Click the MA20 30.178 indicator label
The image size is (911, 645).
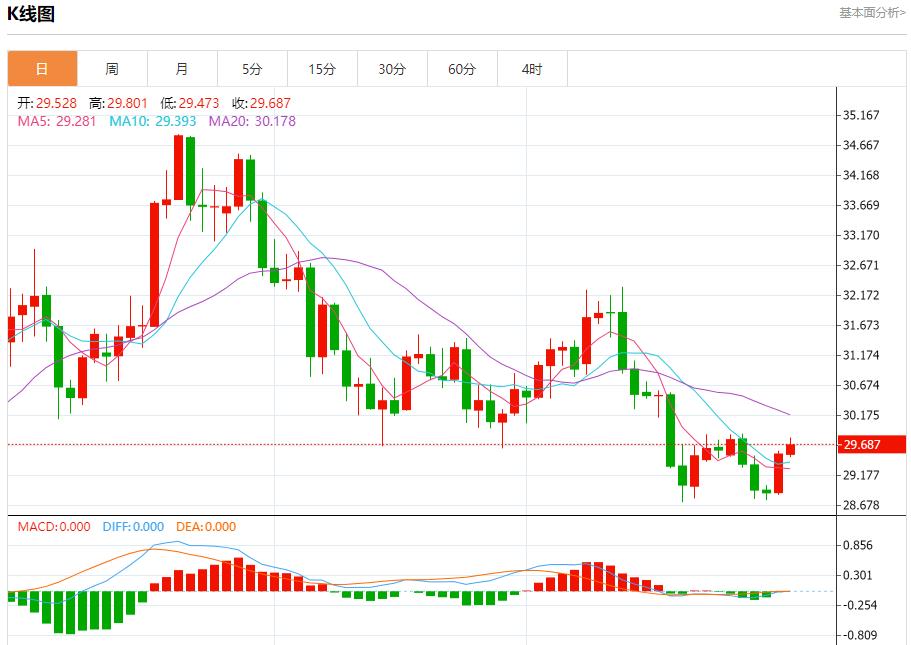(x=252, y=121)
